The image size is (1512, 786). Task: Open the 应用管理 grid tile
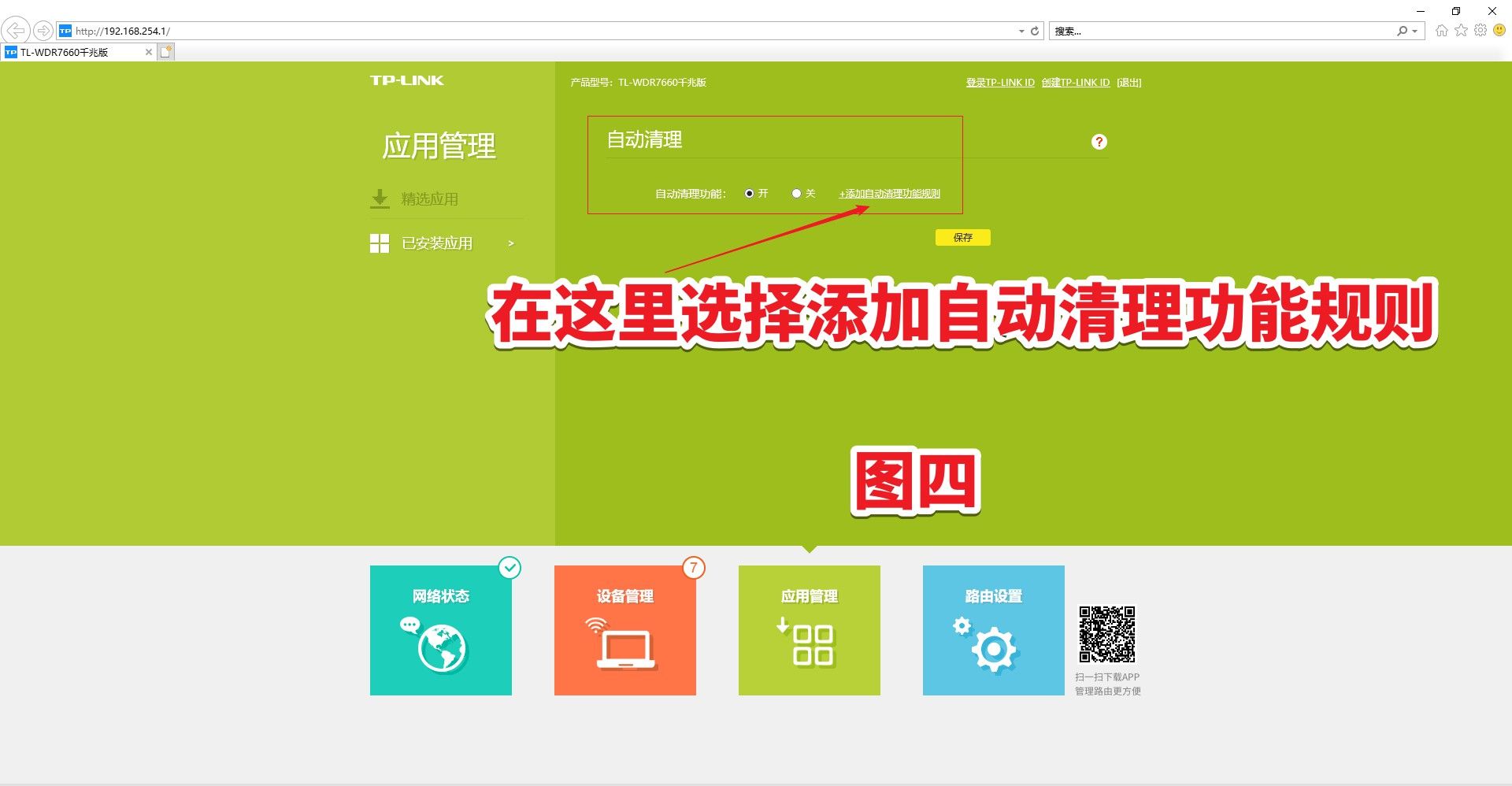click(810, 630)
